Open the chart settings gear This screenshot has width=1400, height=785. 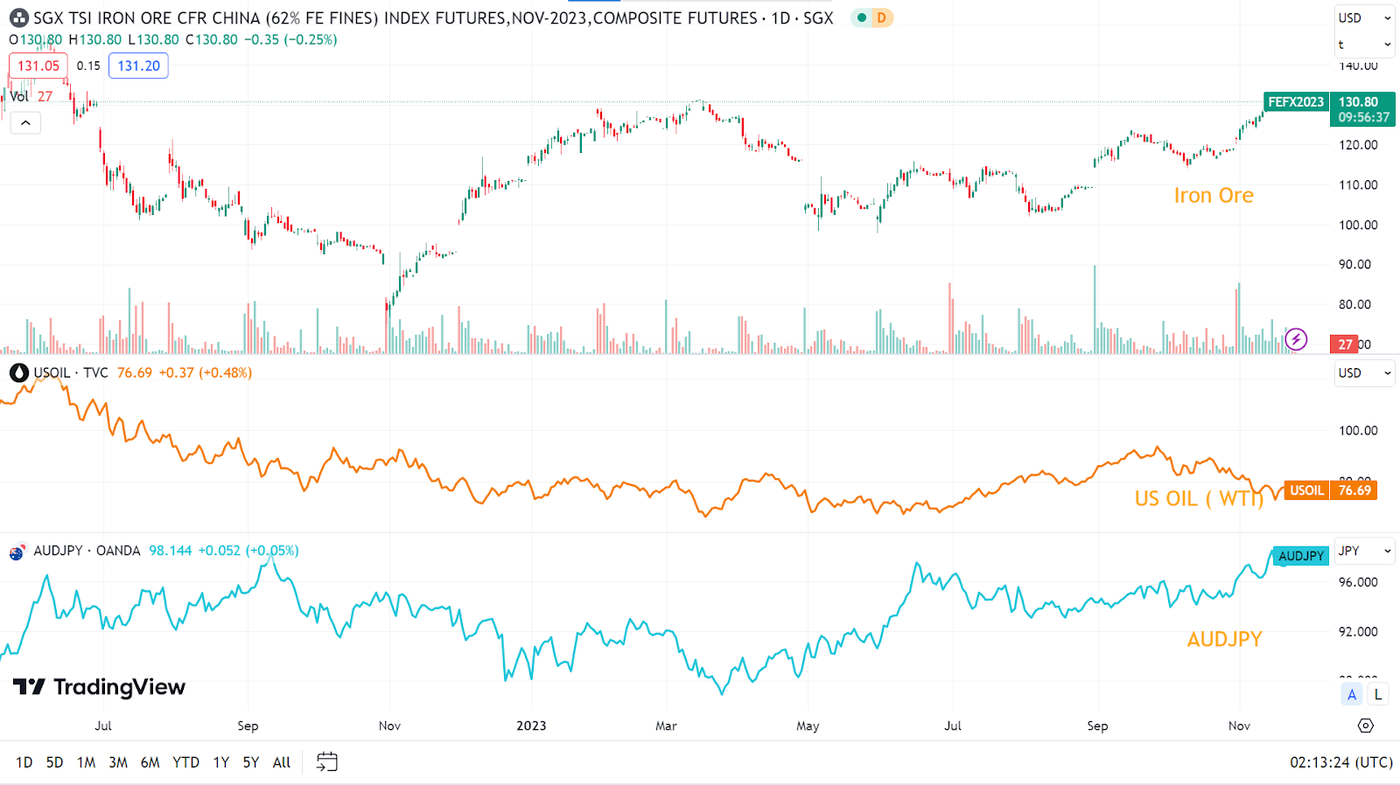point(1365,725)
